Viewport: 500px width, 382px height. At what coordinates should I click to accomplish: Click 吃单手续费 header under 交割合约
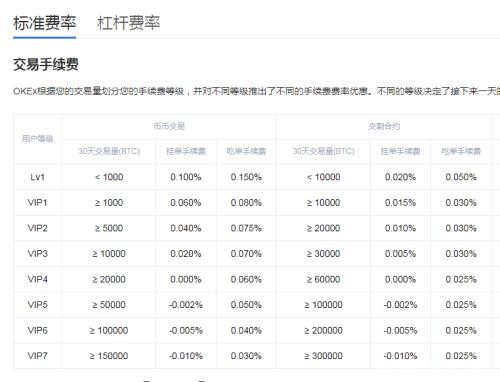click(x=461, y=151)
